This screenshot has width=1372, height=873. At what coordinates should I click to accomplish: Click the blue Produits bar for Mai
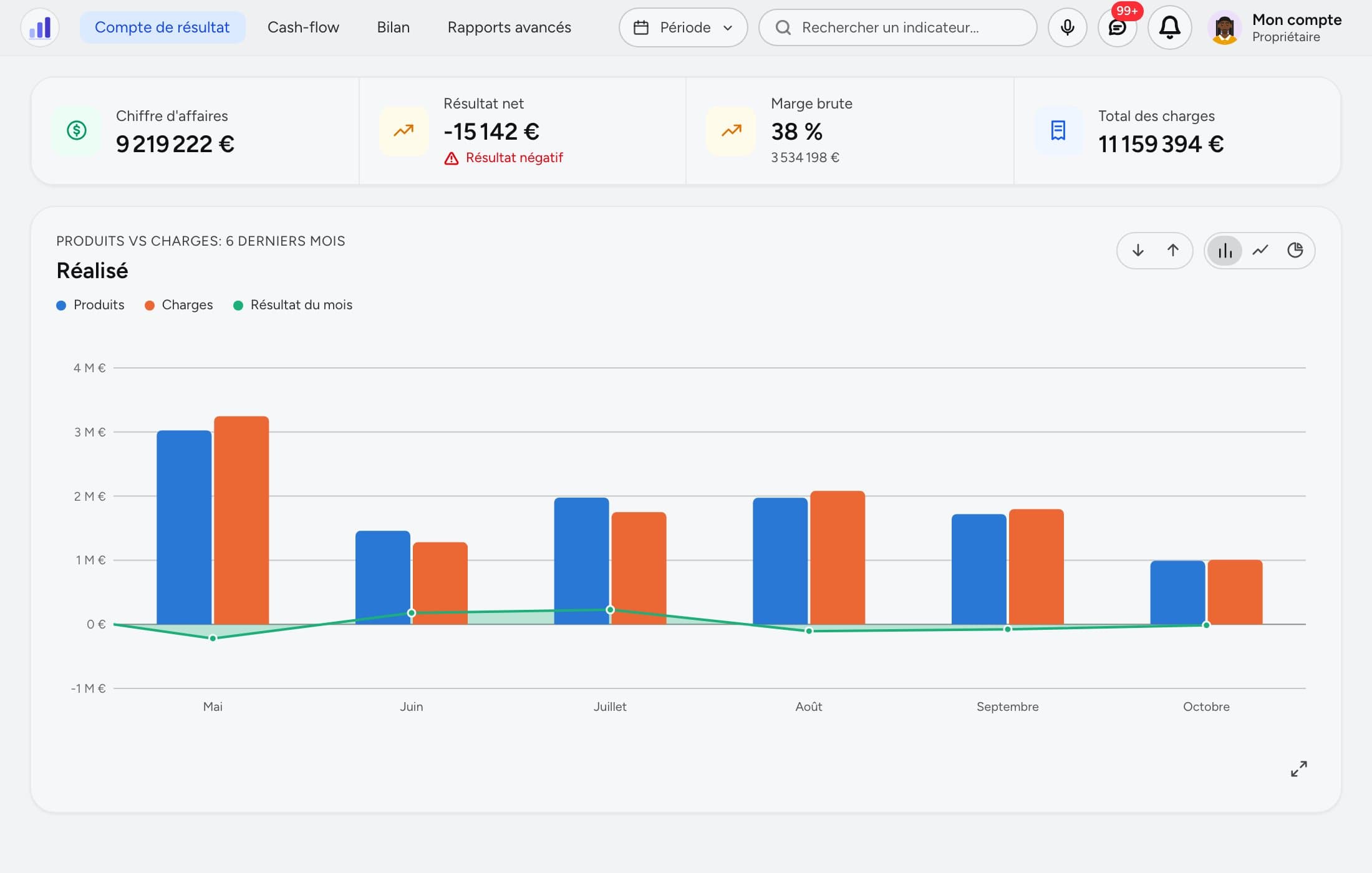(184, 527)
